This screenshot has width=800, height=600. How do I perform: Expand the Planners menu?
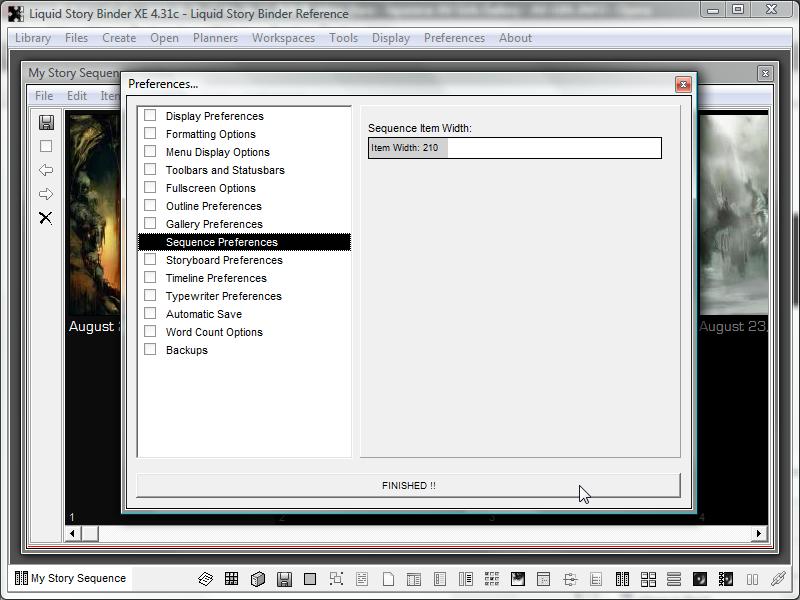pyautogui.click(x=215, y=38)
